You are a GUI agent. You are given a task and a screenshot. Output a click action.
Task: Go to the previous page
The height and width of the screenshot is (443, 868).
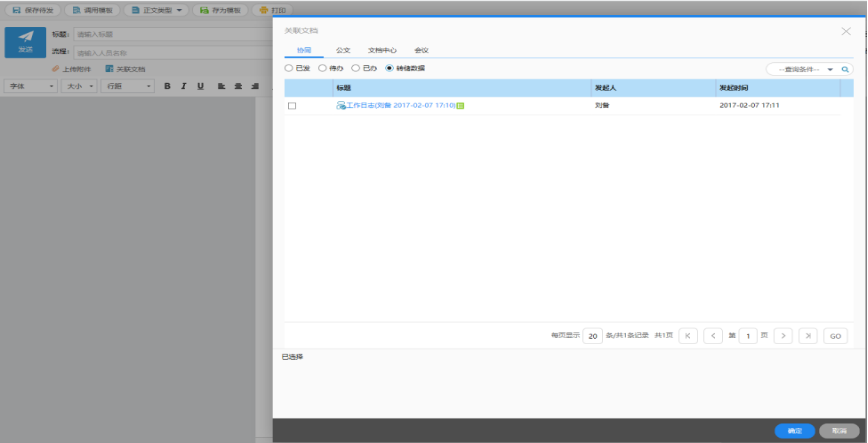coord(713,336)
